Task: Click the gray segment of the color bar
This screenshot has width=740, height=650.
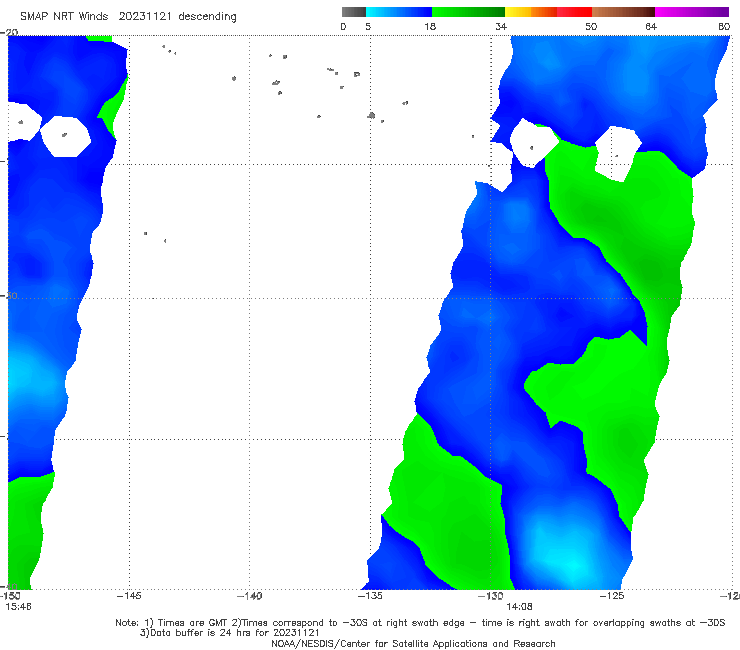Action: (353, 12)
